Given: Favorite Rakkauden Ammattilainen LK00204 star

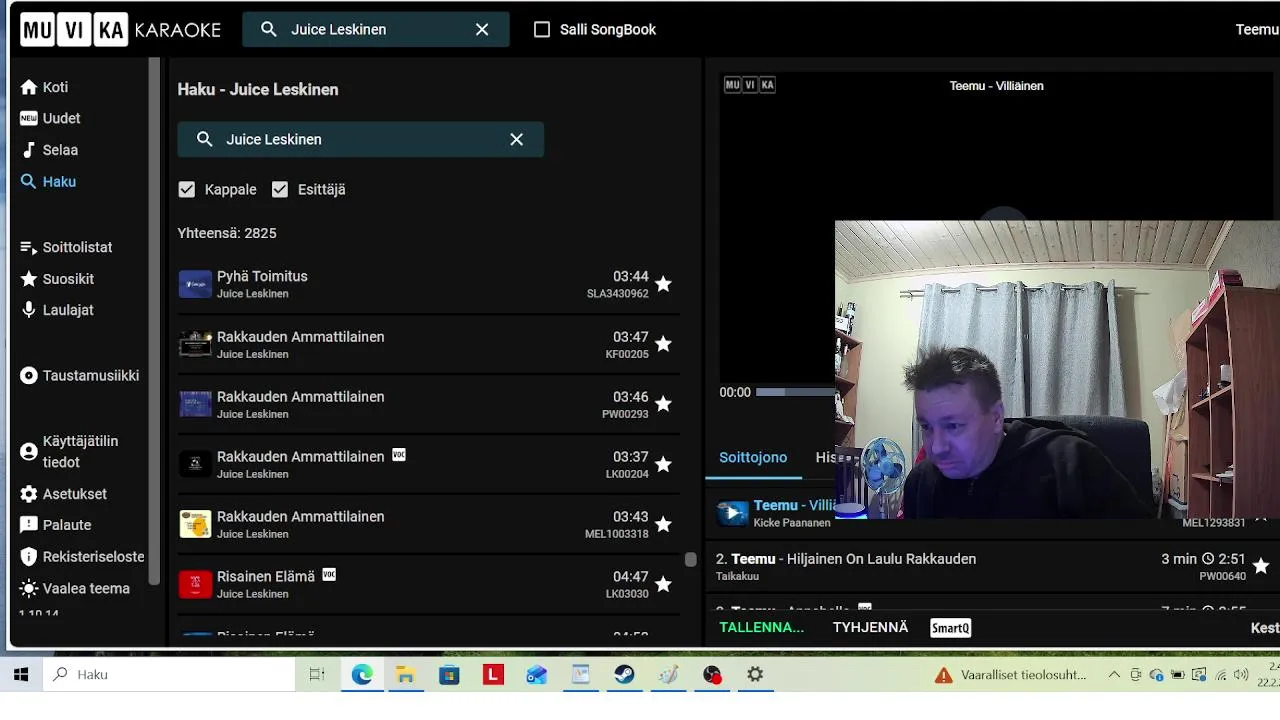Looking at the screenshot, I should coord(663,464).
